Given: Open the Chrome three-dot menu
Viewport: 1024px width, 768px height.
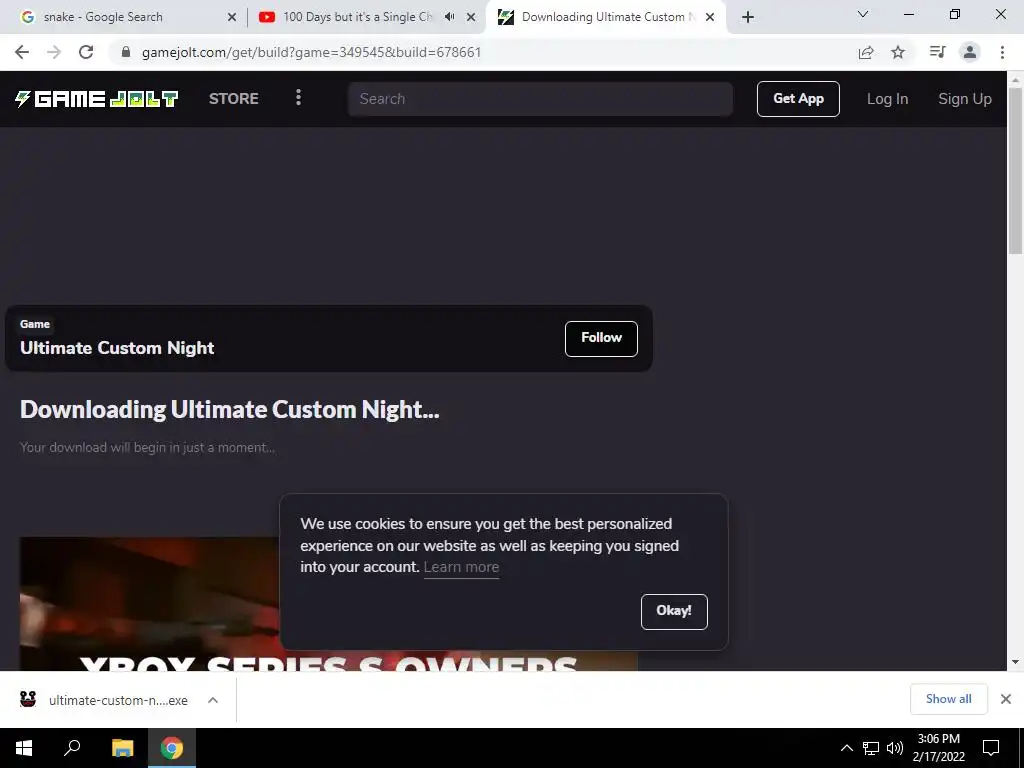Looking at the screenshot, I should (x=1002, y=52).
